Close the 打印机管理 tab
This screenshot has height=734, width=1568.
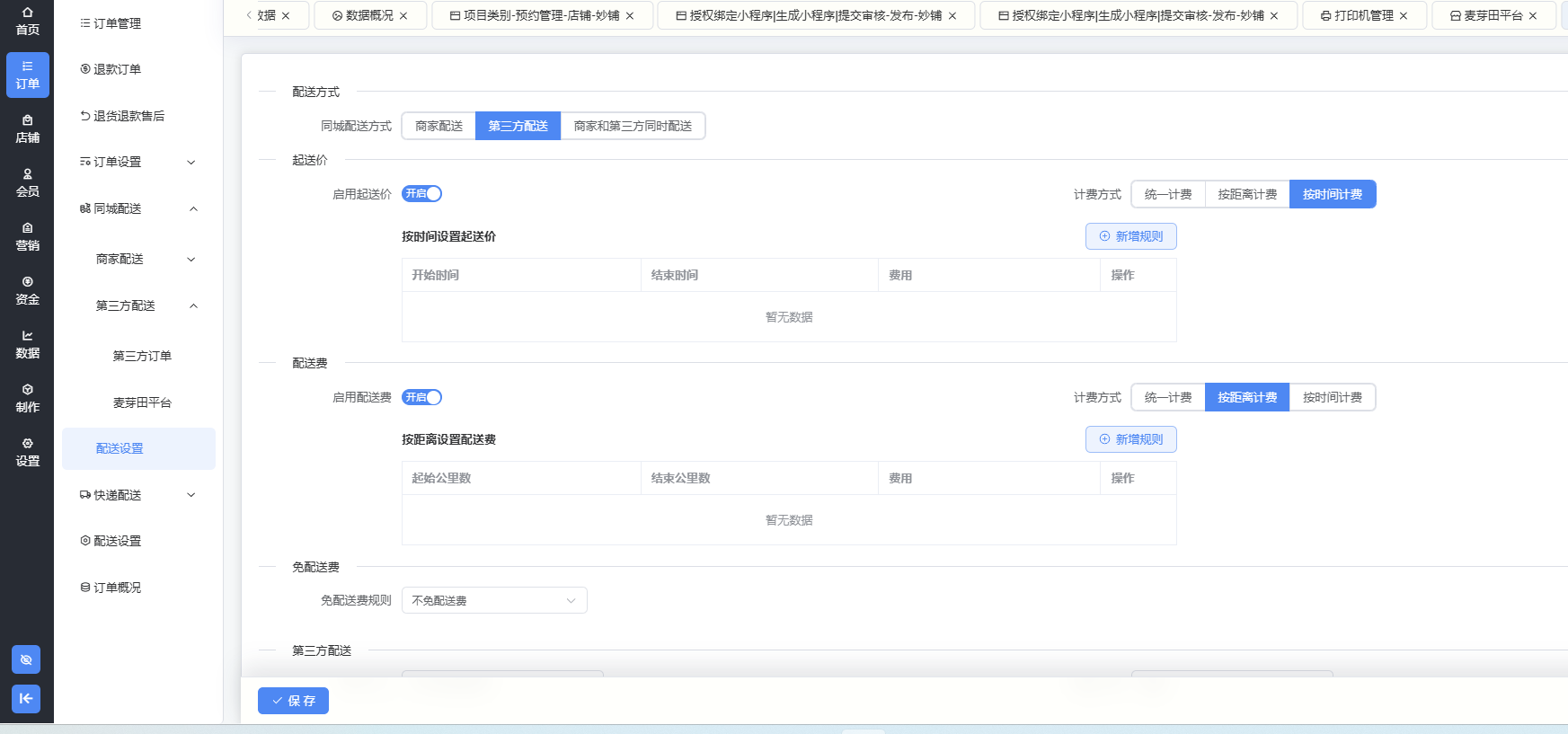click(x=1404, y=16)
